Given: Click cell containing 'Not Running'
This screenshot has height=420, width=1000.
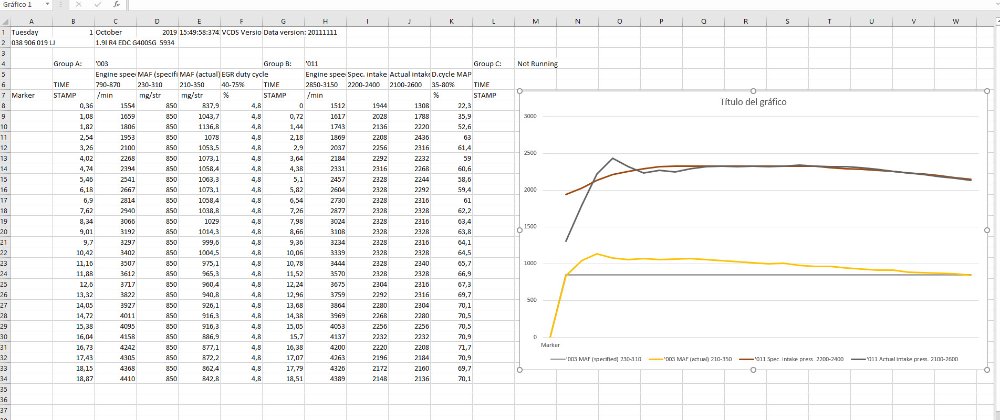Looking at the screenshot, I should pyautogui.click(x=538, y=63).
